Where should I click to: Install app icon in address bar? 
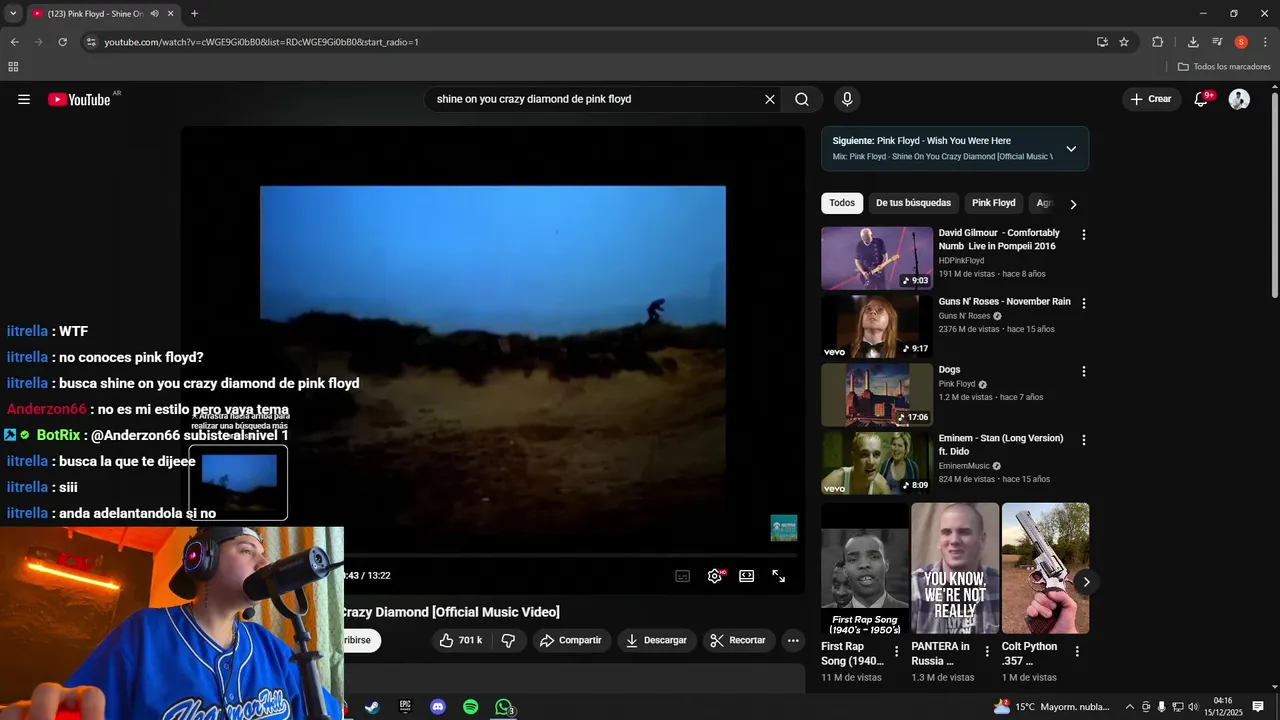pyautogui.click(x=1102, y=42)
